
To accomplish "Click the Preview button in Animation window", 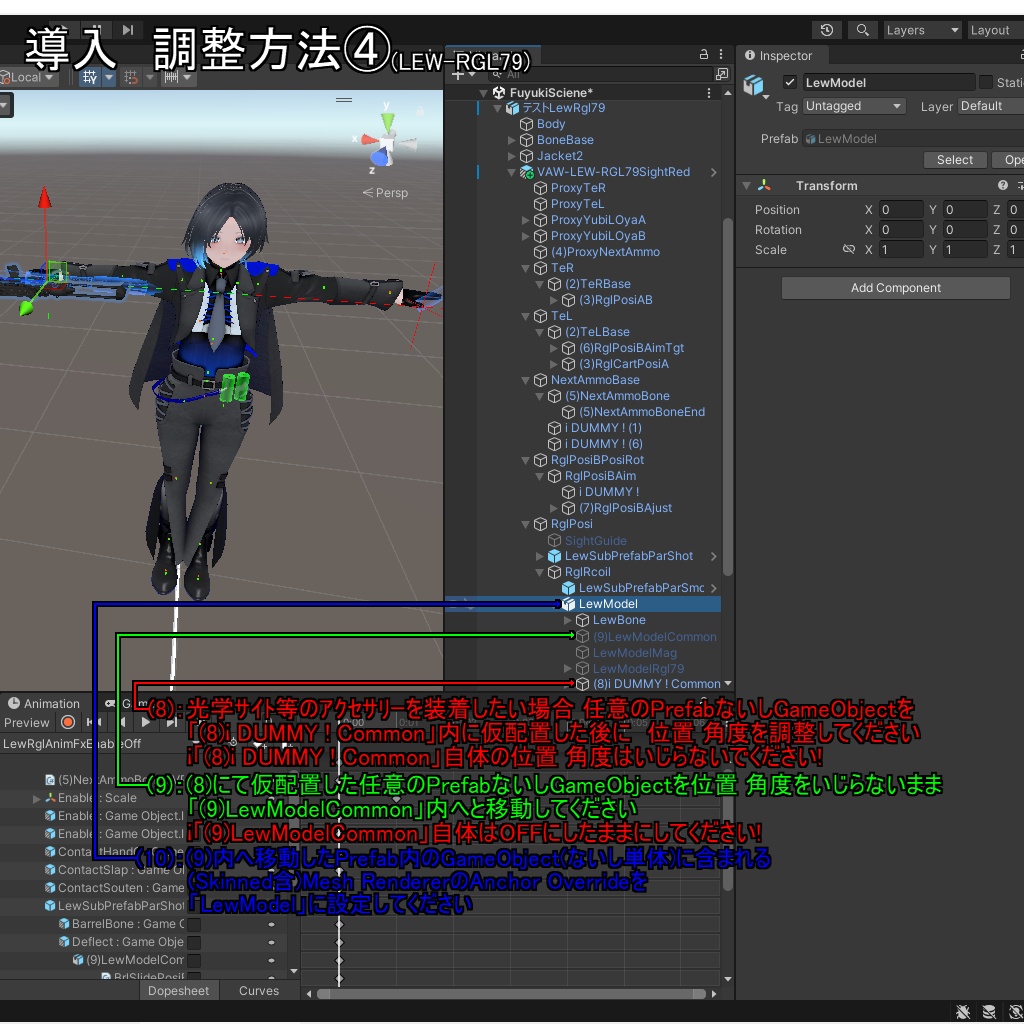I will click(x=27, y=722).
